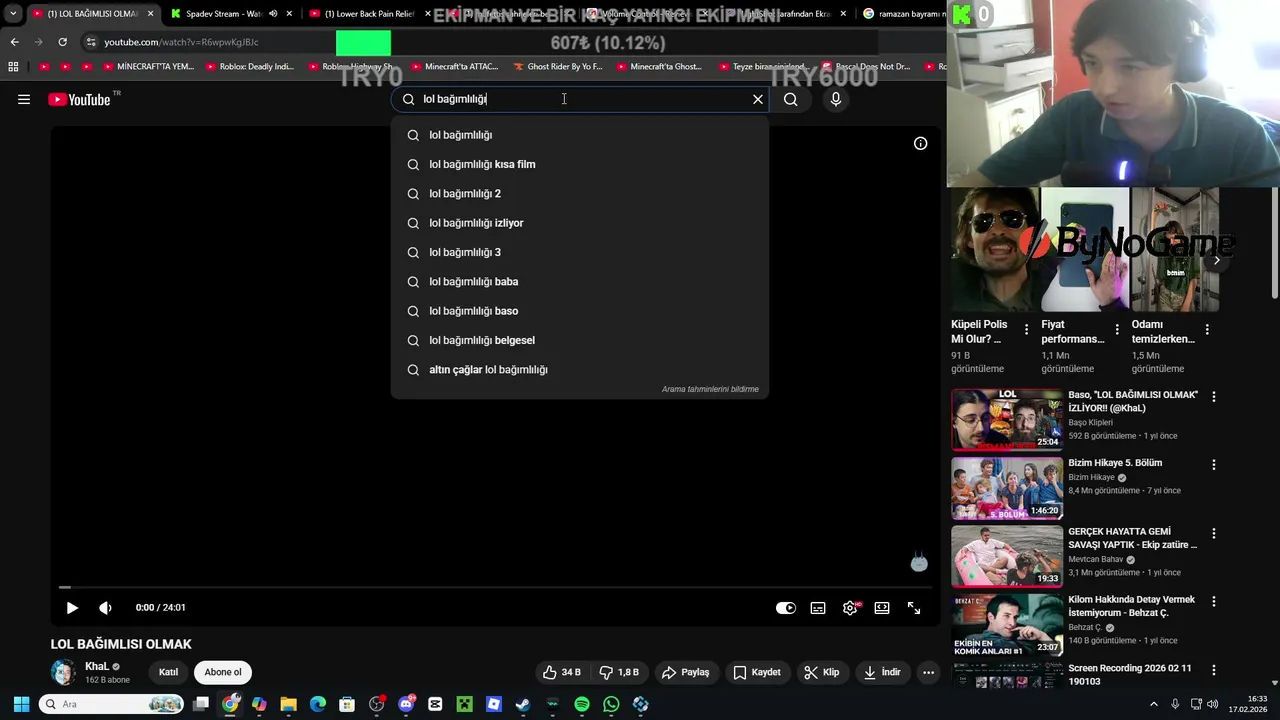Open Steam from the taskbar
Screen dimensions: 1280x720
523,704
